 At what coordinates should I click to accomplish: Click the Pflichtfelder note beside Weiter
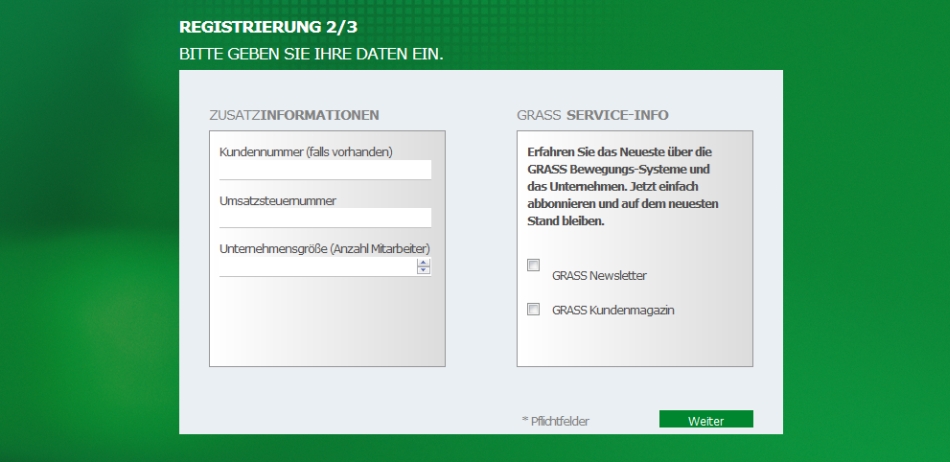(555, 421)
